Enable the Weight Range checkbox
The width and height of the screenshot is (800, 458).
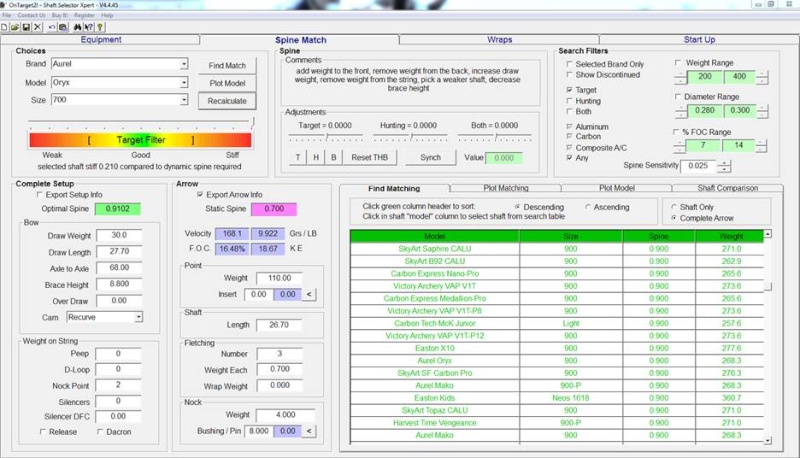[x=678, y=62]
